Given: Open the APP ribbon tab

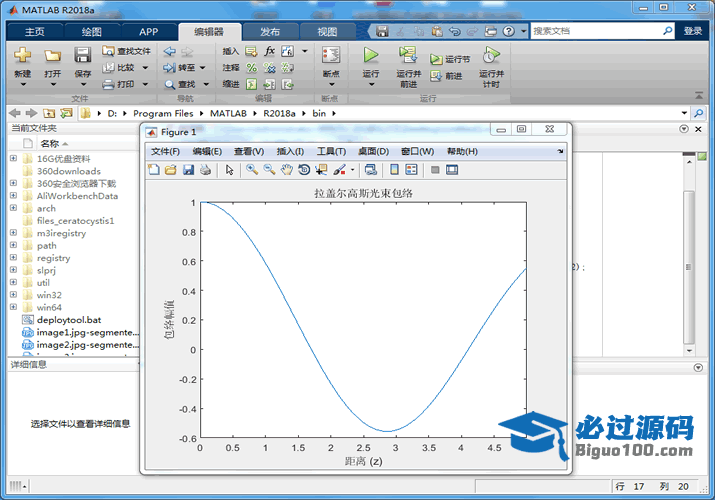Looking at the screenshot, I should click(149, 31).
